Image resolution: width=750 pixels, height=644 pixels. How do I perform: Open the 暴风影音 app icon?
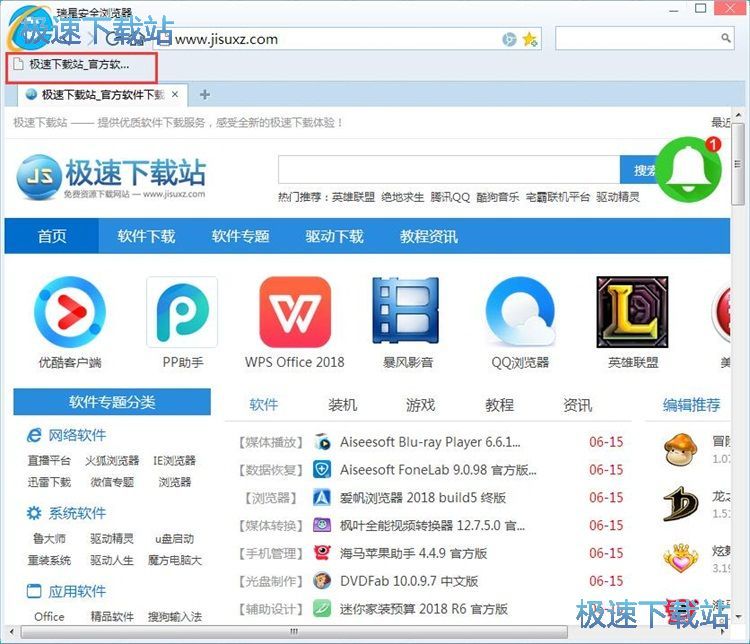point(406,311)
